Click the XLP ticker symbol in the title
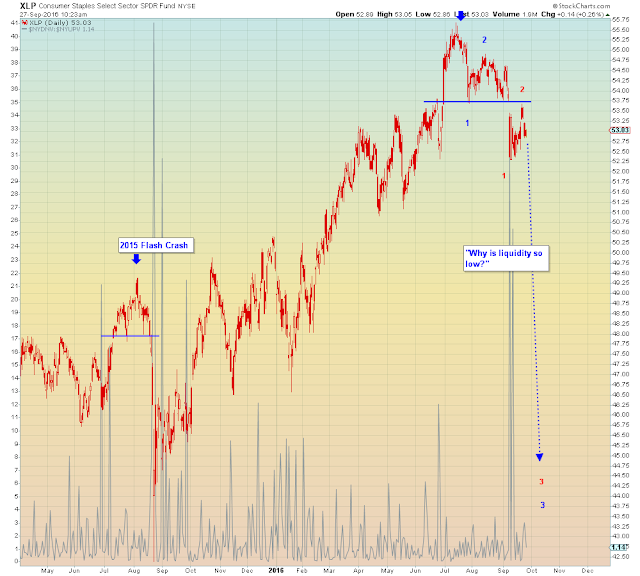This screenshot has width=640, height=576. pos(28,6)
